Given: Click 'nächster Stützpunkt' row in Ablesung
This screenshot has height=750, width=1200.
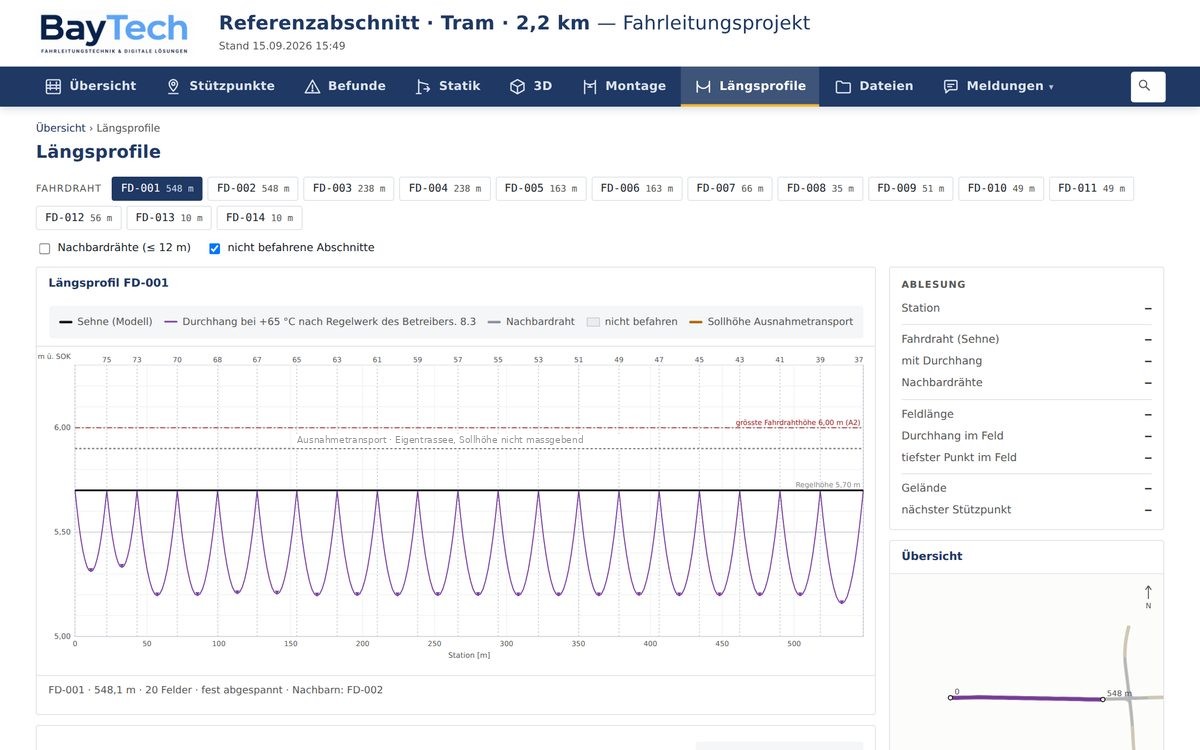Looking at the screenshot, I should click(x=1026, y=510).
